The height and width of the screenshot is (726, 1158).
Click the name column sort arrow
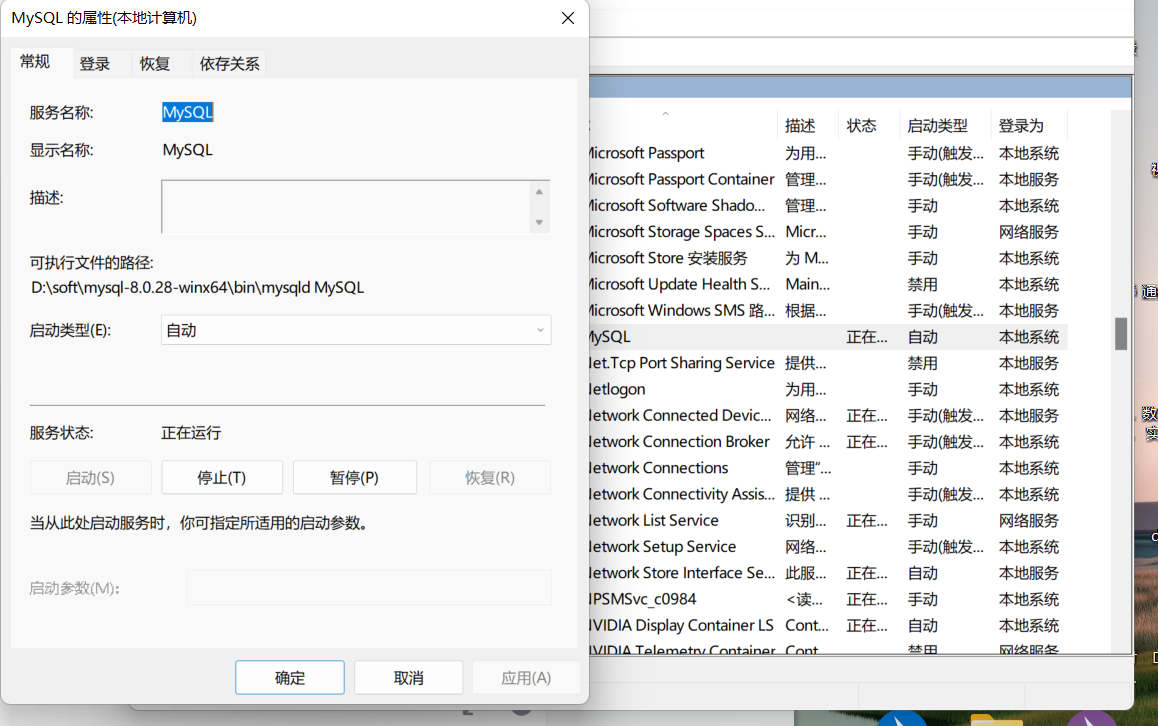(665, 114)
